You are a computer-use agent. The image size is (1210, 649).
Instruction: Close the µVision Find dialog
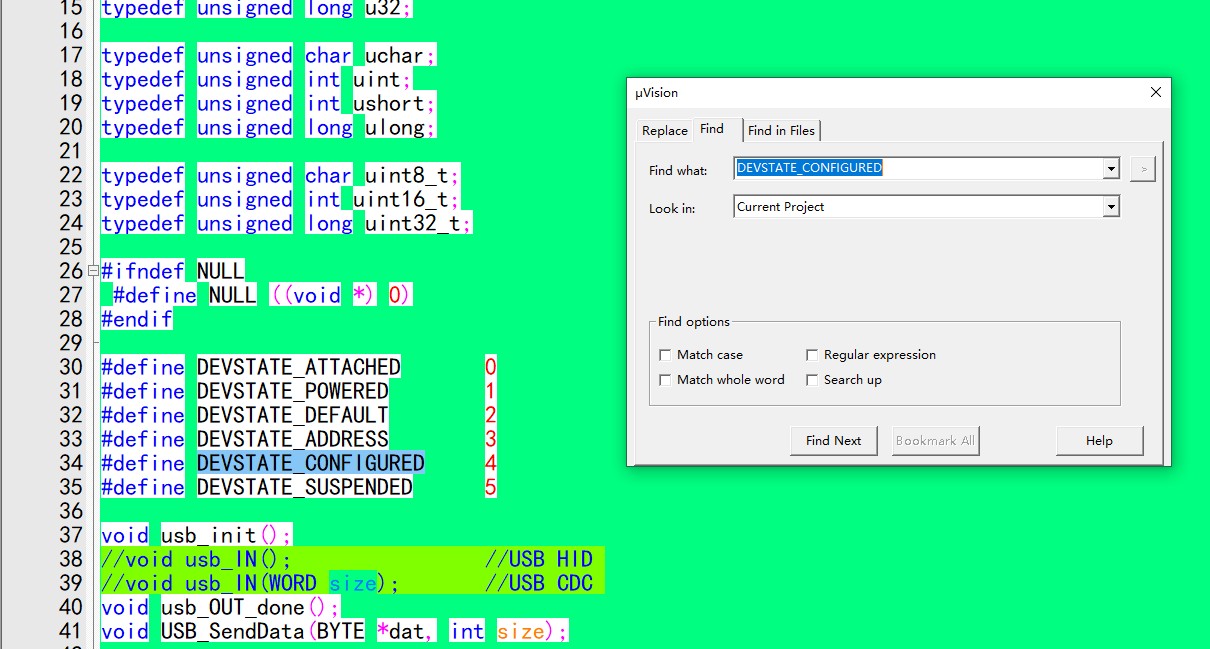pyautogui.click(x=1155, y=92)
